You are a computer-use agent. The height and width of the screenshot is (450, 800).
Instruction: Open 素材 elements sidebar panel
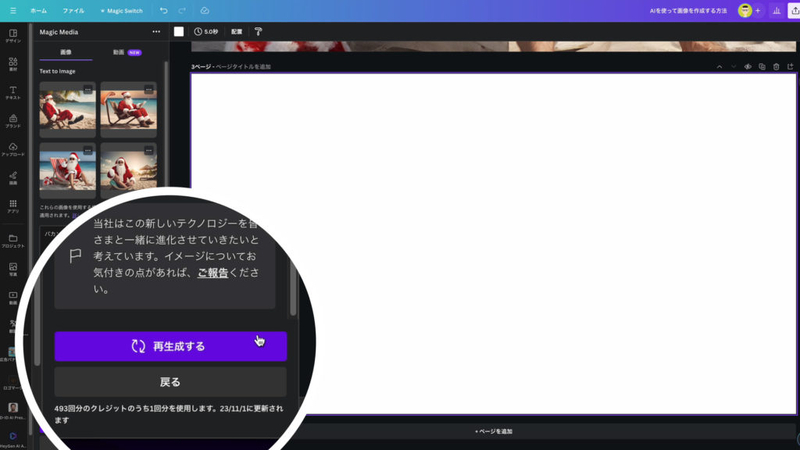13,64
